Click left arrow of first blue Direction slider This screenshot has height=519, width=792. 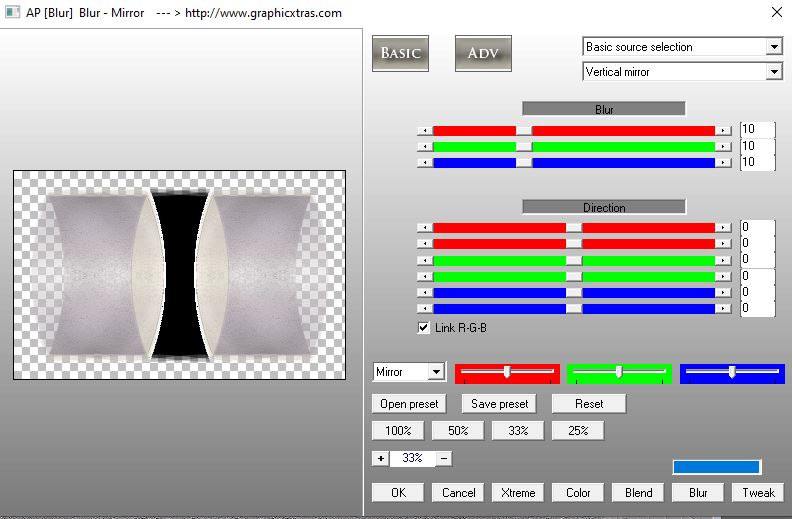click(x=425, y=293)
